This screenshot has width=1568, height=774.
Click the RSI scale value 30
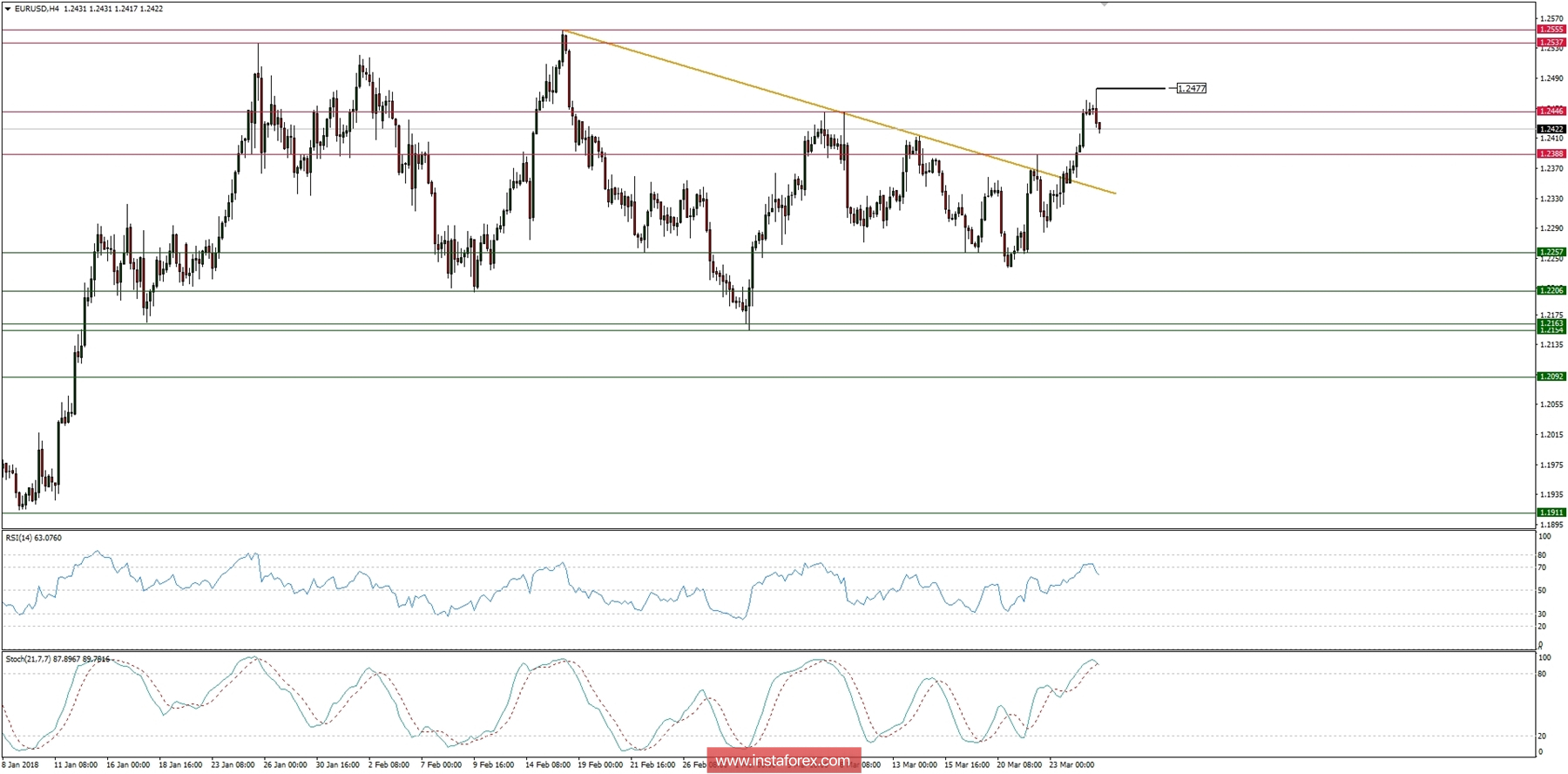1542,614
